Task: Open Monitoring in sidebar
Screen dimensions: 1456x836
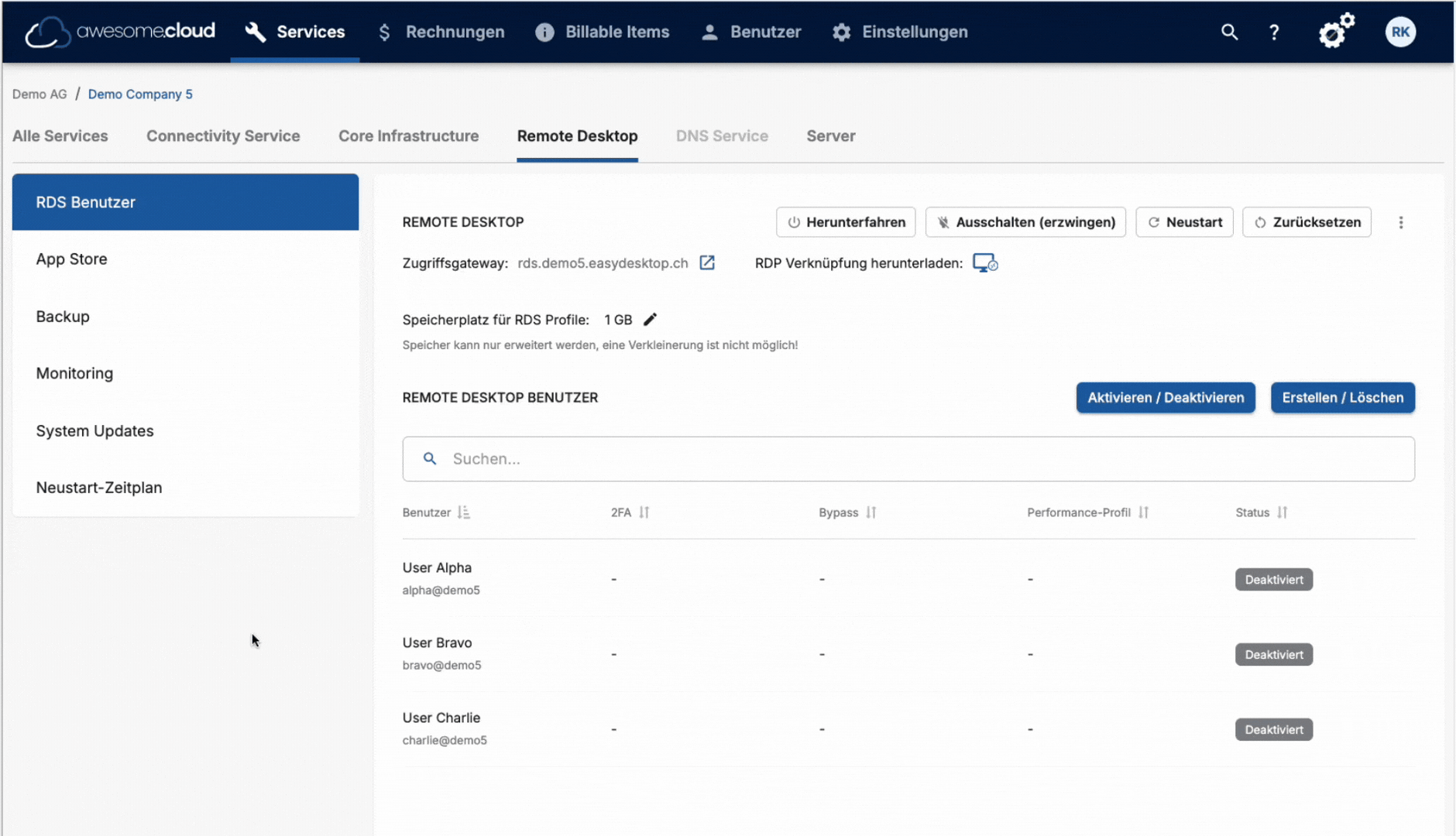Action: click(x=185, y=373)
